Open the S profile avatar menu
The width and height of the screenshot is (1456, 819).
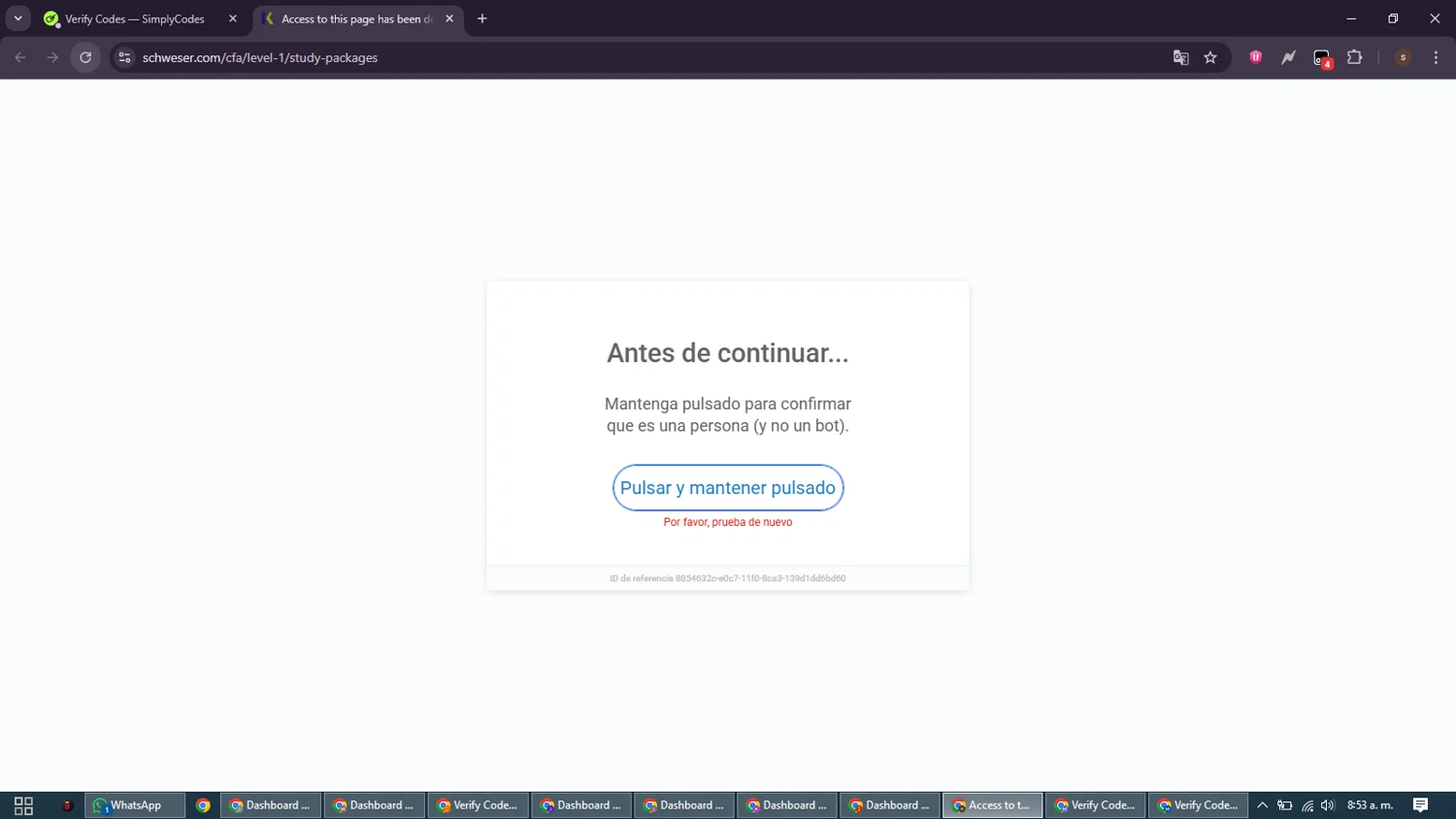tap(1403, 57)
